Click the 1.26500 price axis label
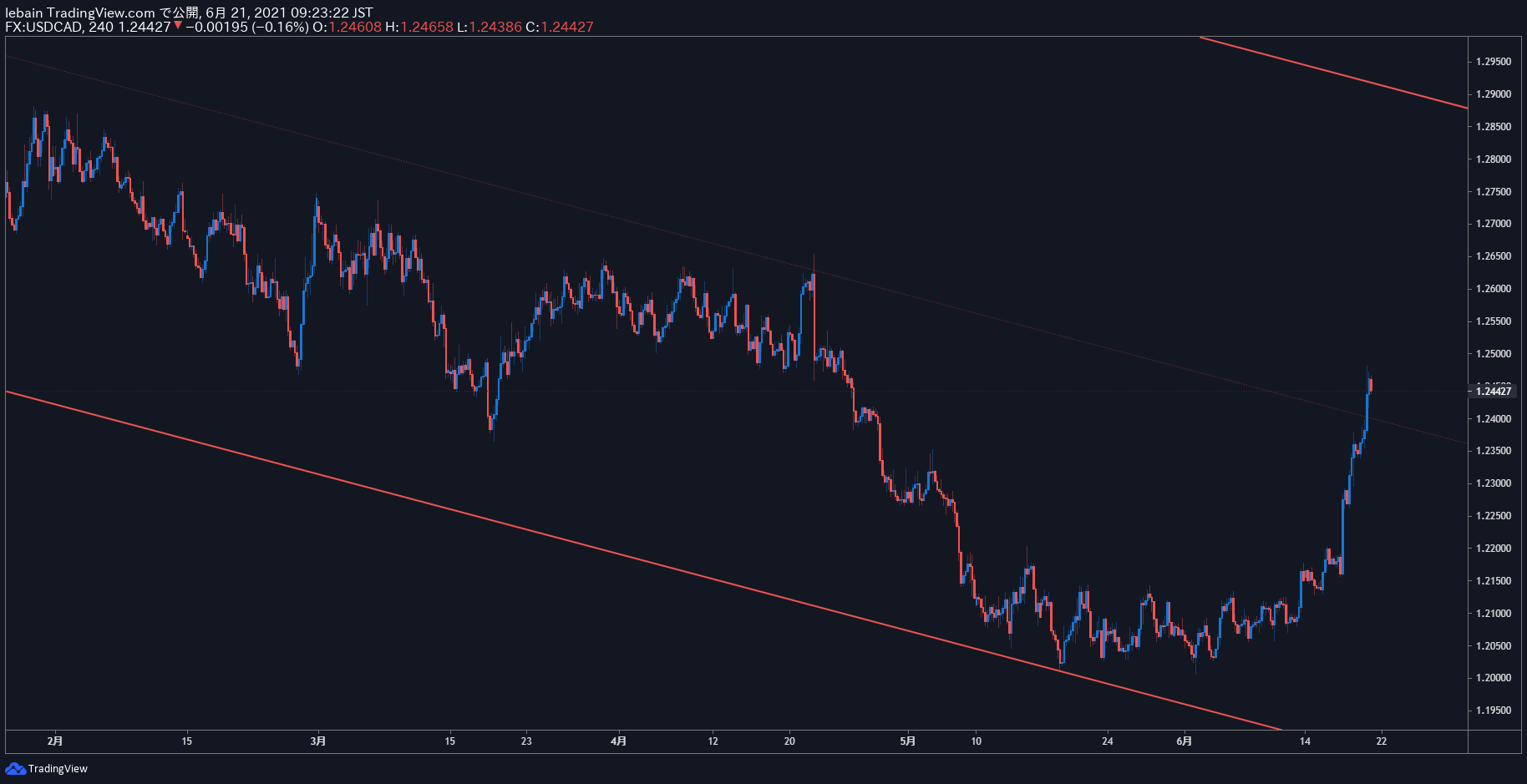 pos(1494,256)
